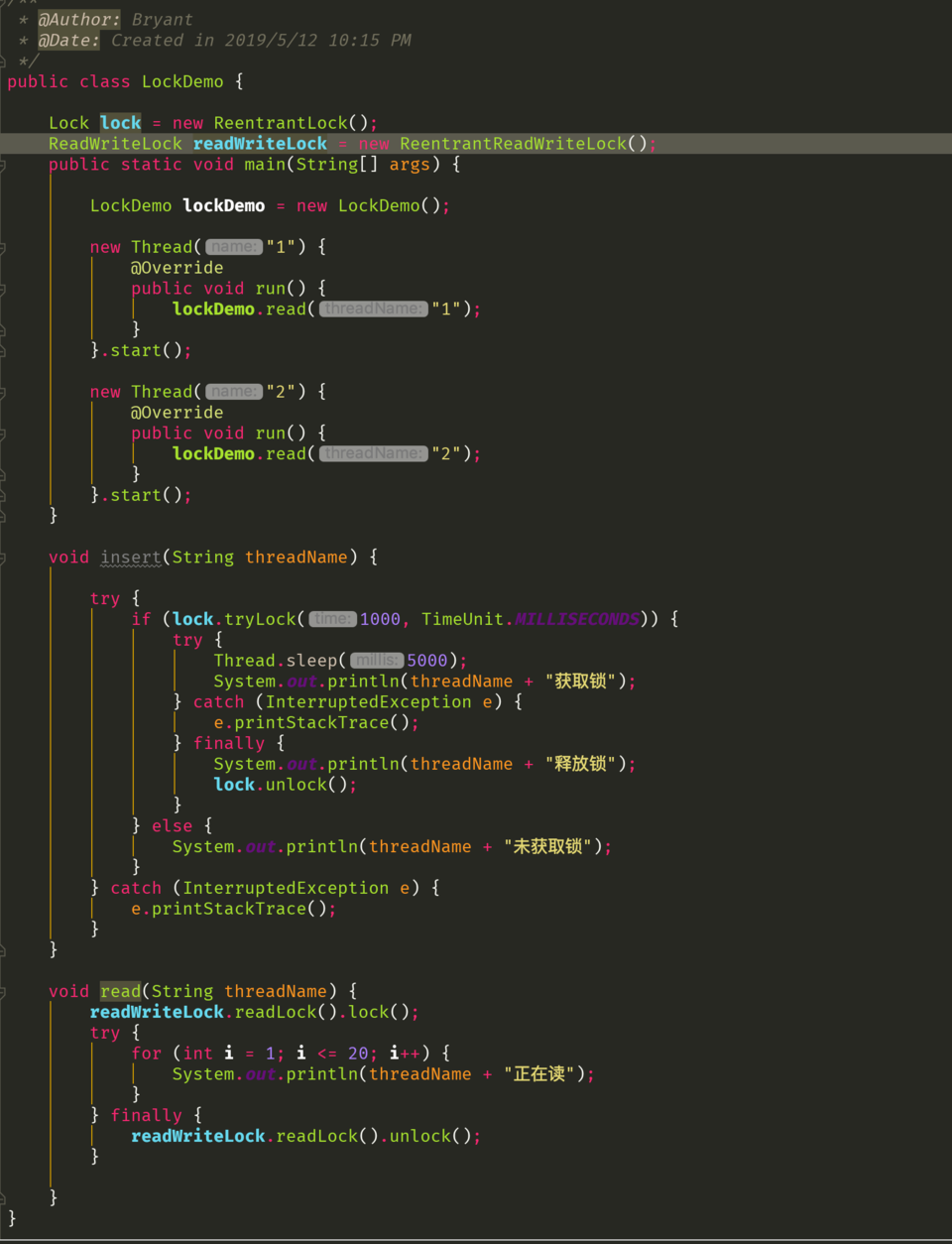Viewport: 952px width, 1244px height.
Task: Click lockDemo variable in its declaration line
Action: pyautogui.click(x=224, y=205)
